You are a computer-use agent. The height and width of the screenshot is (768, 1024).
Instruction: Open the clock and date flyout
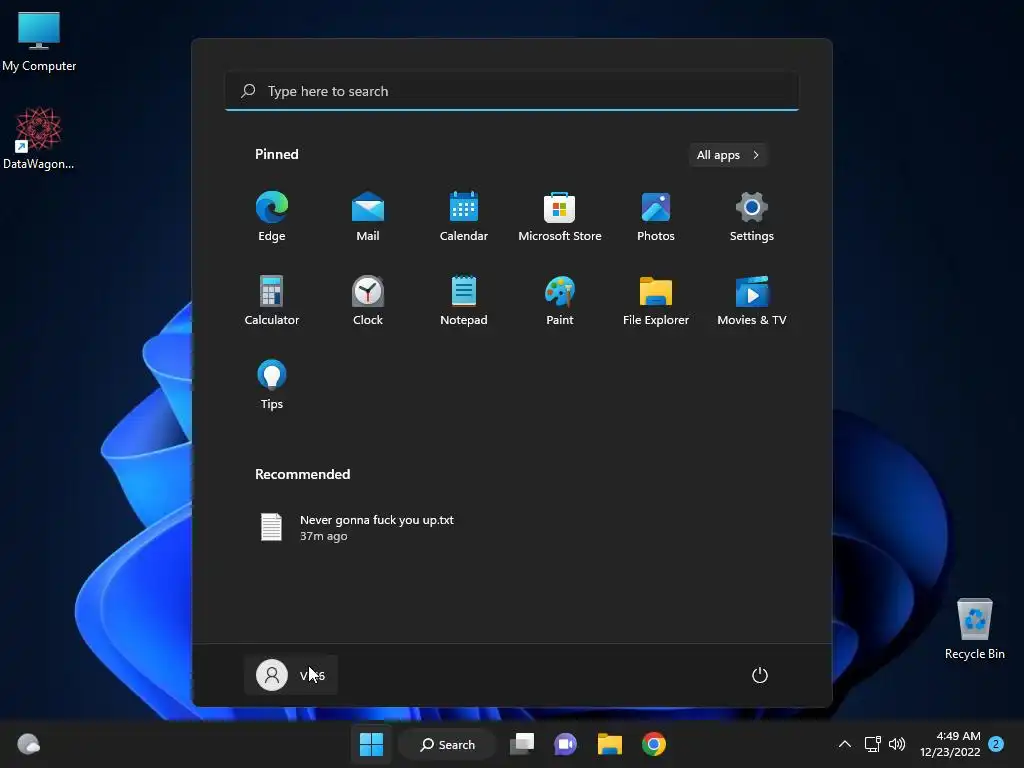click(x=950, y=744)
